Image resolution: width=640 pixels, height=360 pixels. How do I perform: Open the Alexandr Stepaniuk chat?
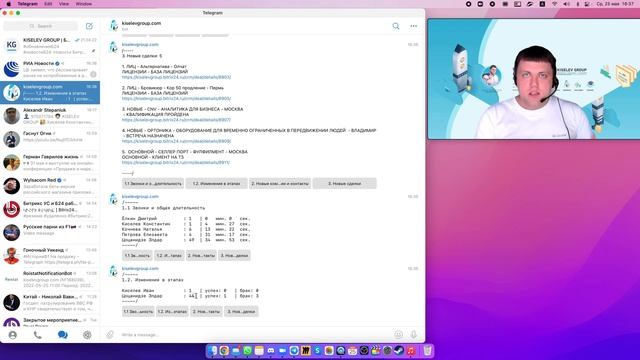pos(50,116)
